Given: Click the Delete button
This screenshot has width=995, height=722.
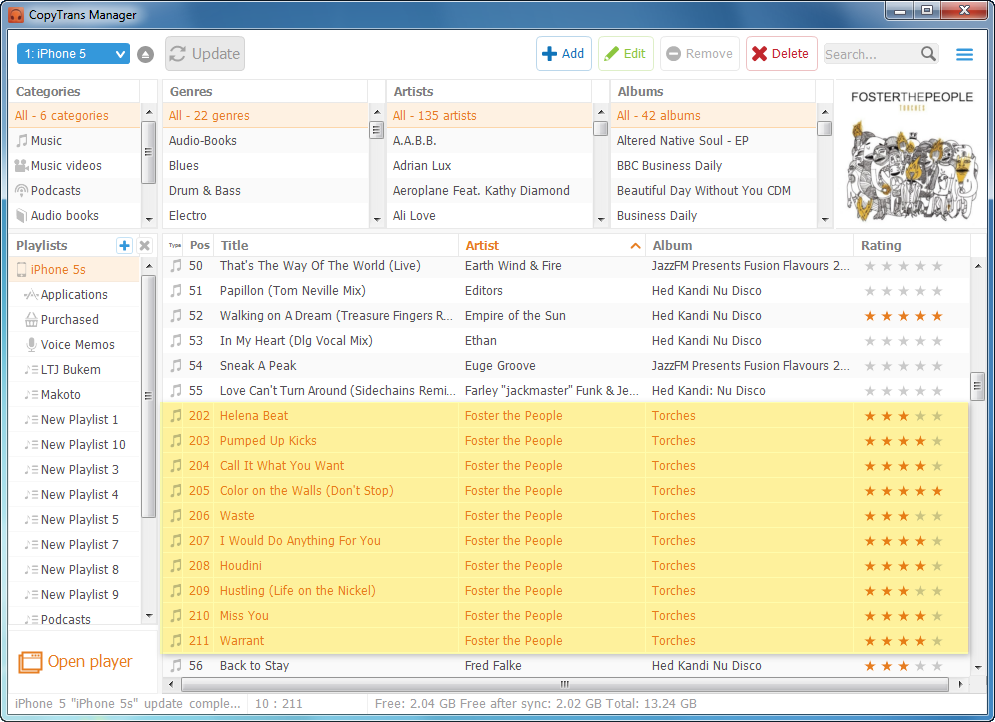Looking at the screenshot, I should [x=781, y=54].
